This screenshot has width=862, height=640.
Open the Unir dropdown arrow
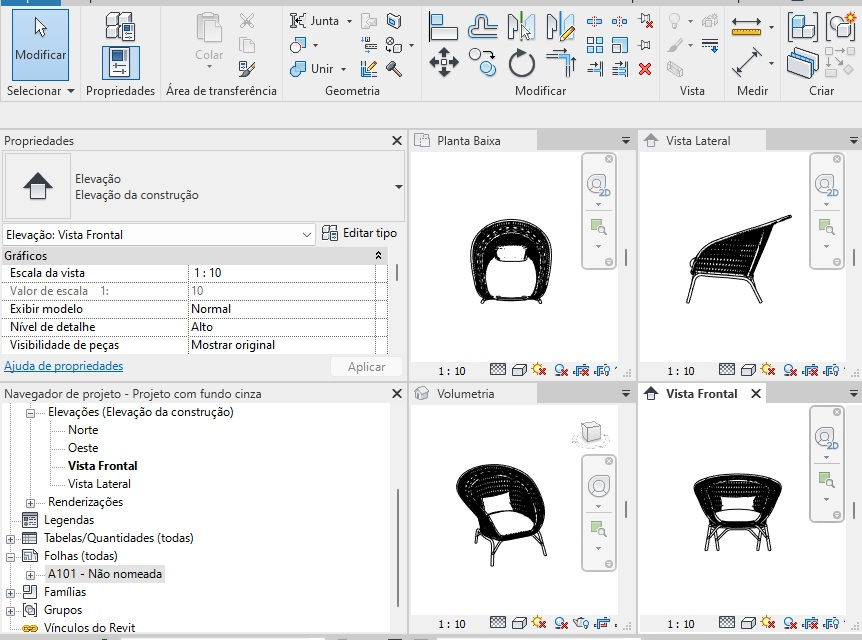[344, 69]
